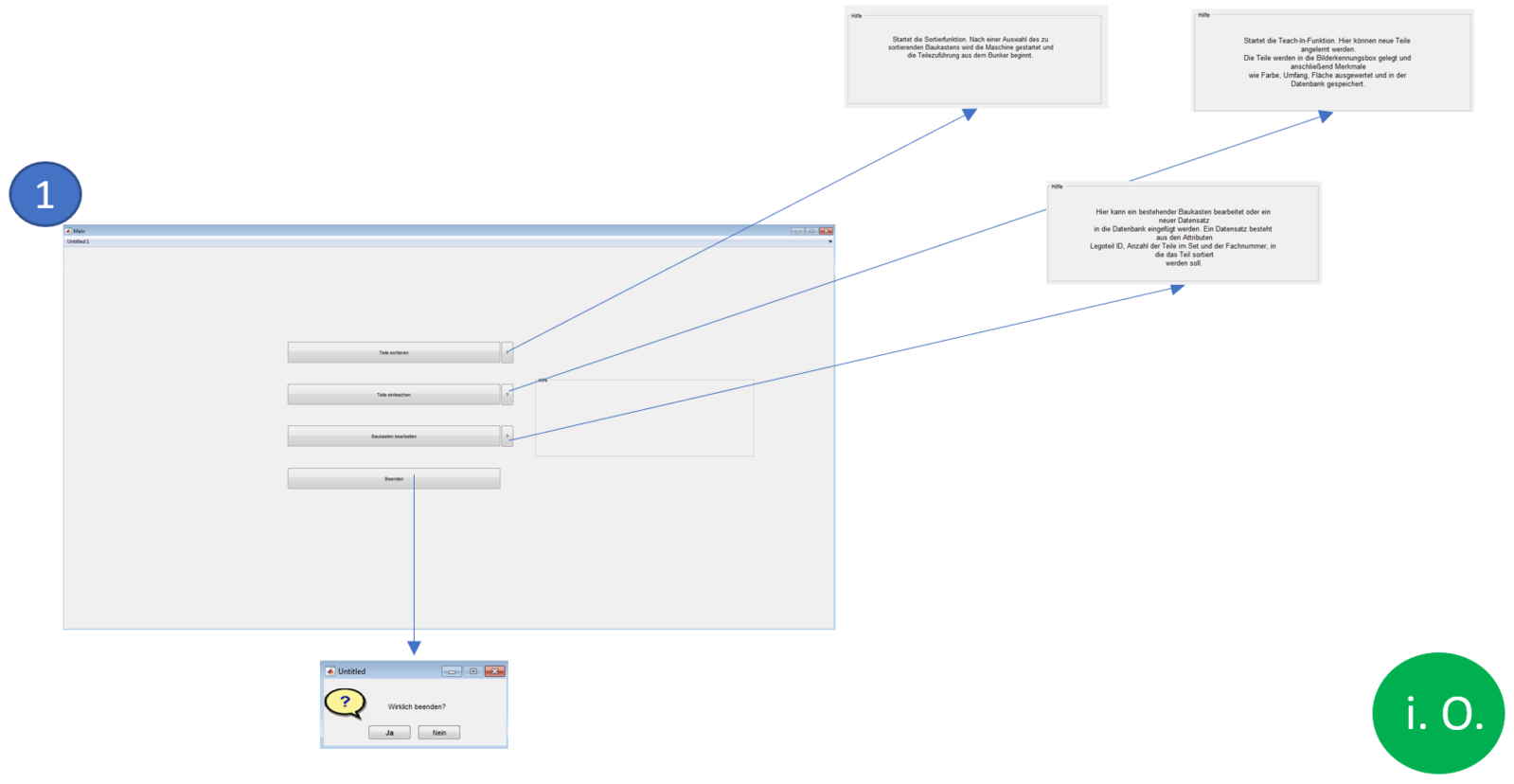Click MATLAB icon in Main window title bar
This screenshot has height=784, width=1514.
68,231
